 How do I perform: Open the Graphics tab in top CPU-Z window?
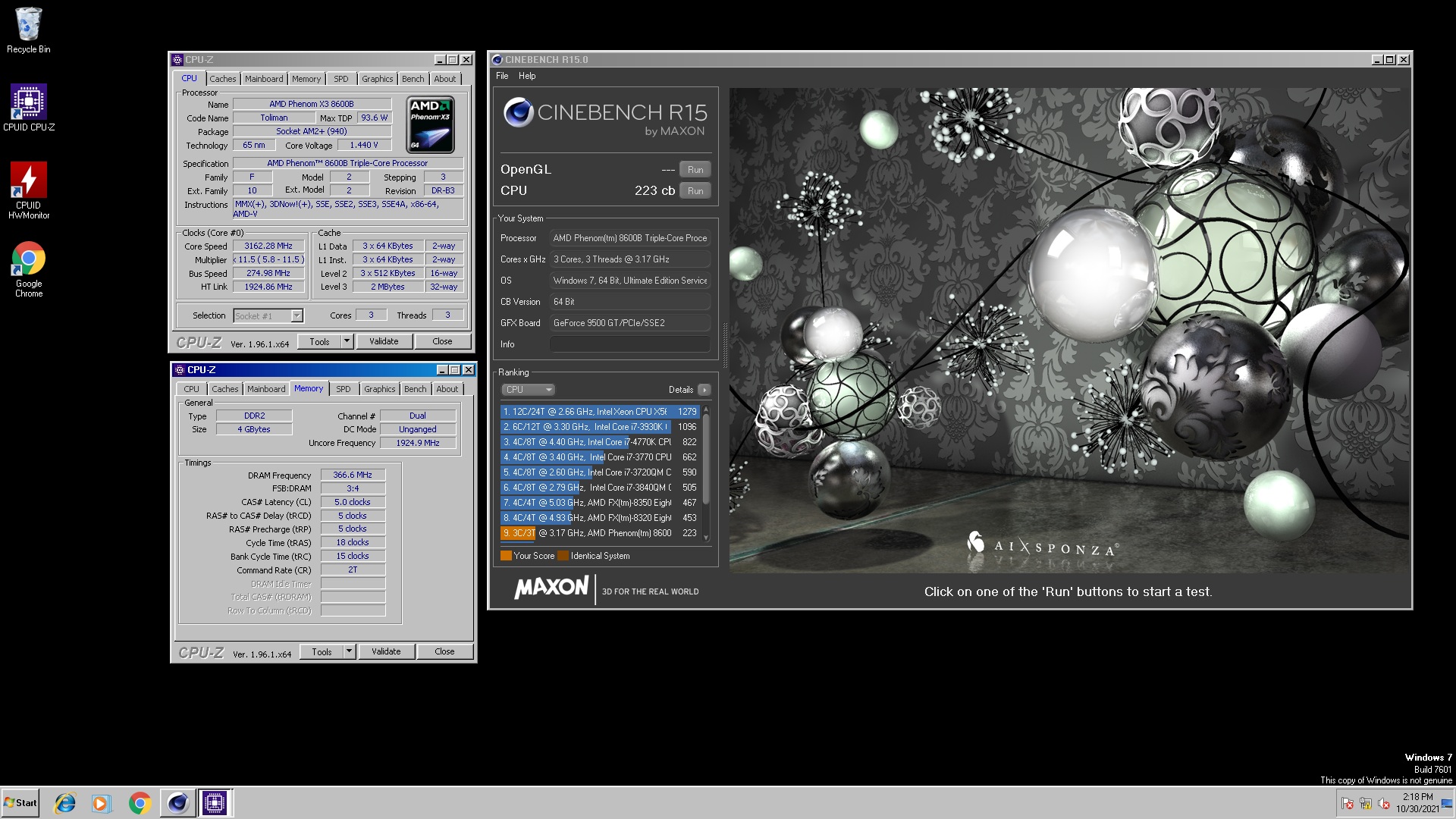coord(377,79)
